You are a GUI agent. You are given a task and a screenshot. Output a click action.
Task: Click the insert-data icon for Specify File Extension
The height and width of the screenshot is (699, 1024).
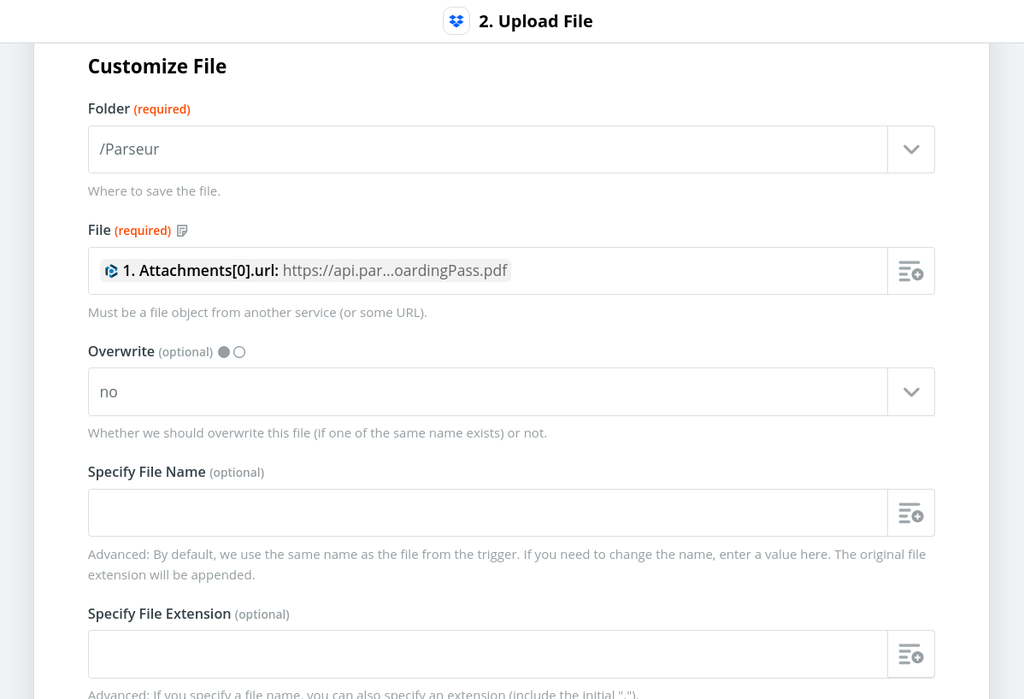910,654
